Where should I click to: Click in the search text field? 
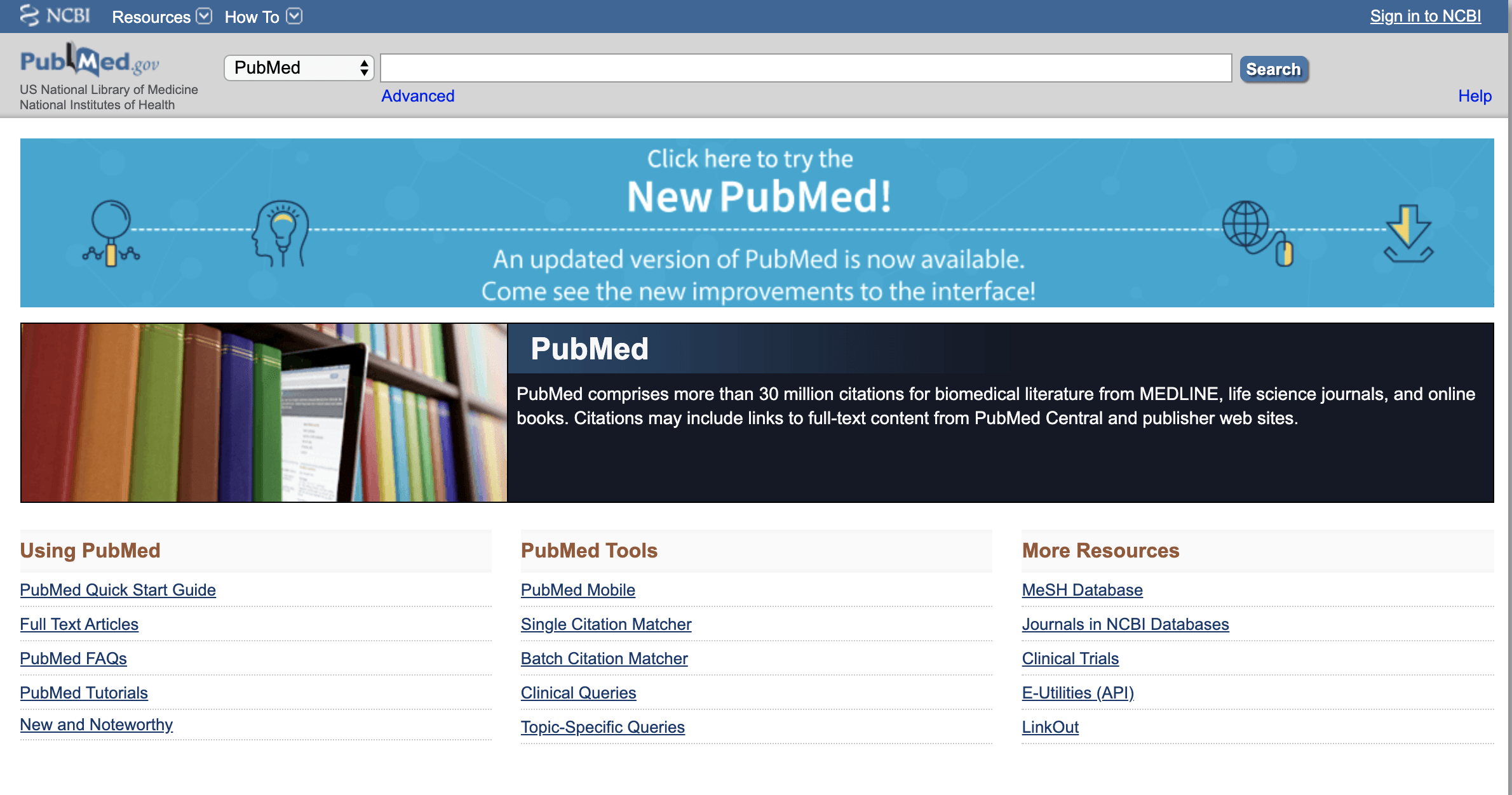(x=806, y=68)
